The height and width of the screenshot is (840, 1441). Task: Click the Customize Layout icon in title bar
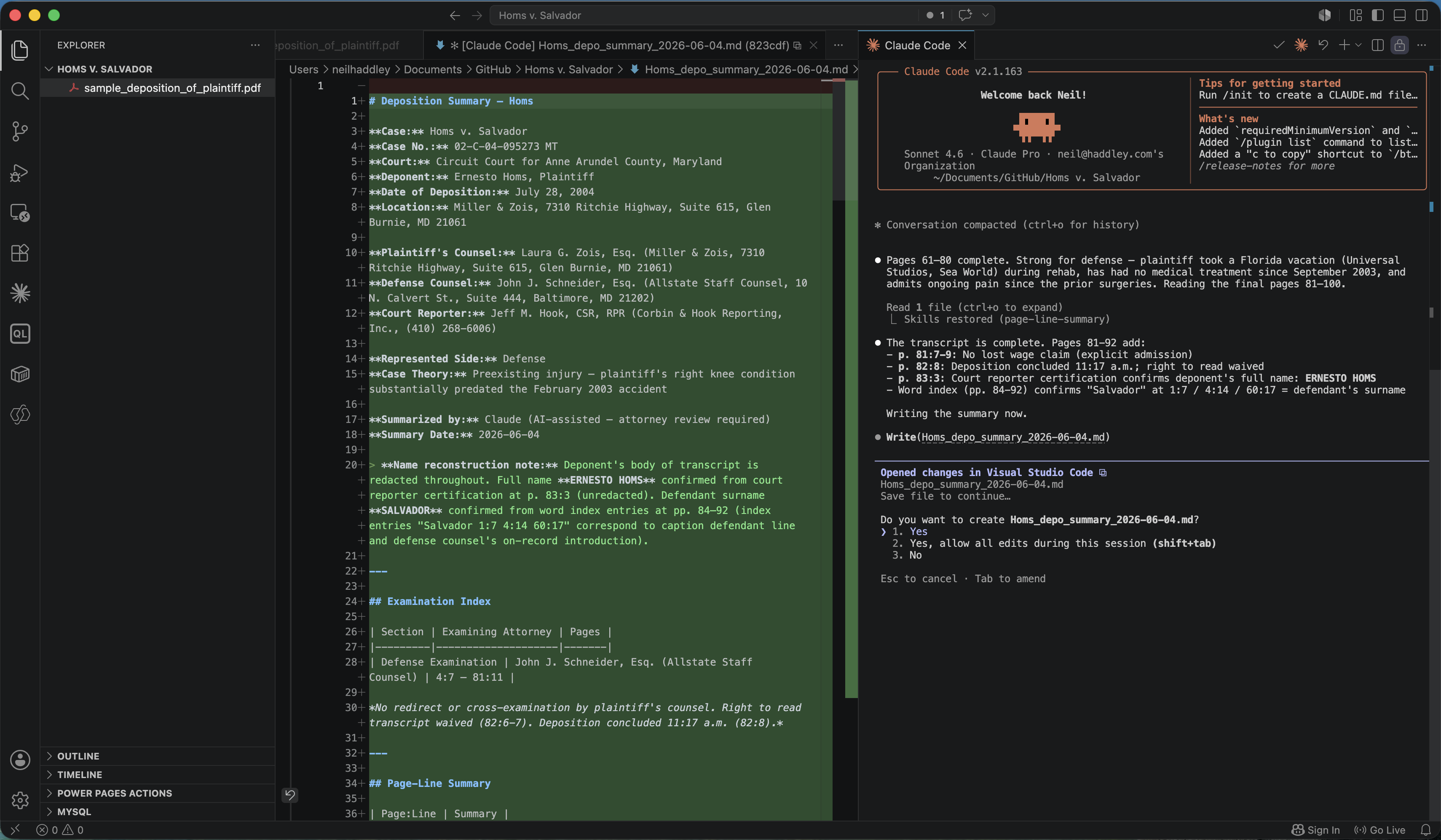pos(1356,16)
